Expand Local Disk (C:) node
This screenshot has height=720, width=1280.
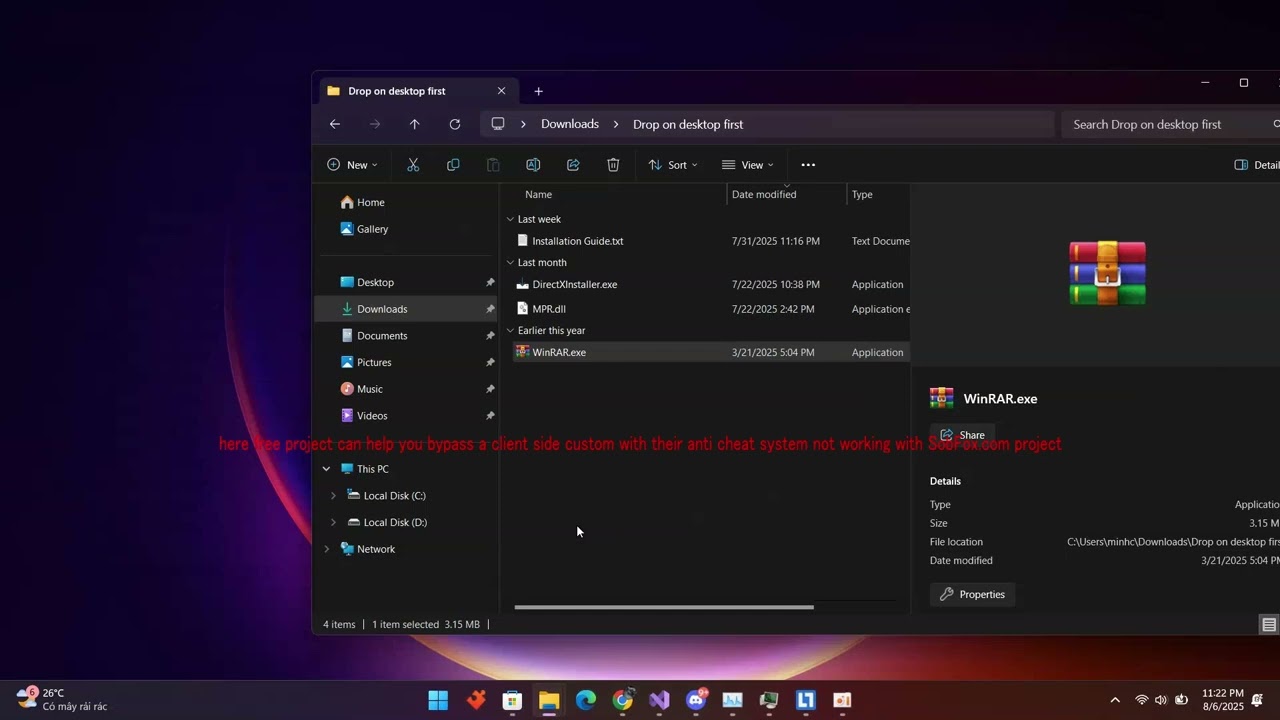point(333,496)
